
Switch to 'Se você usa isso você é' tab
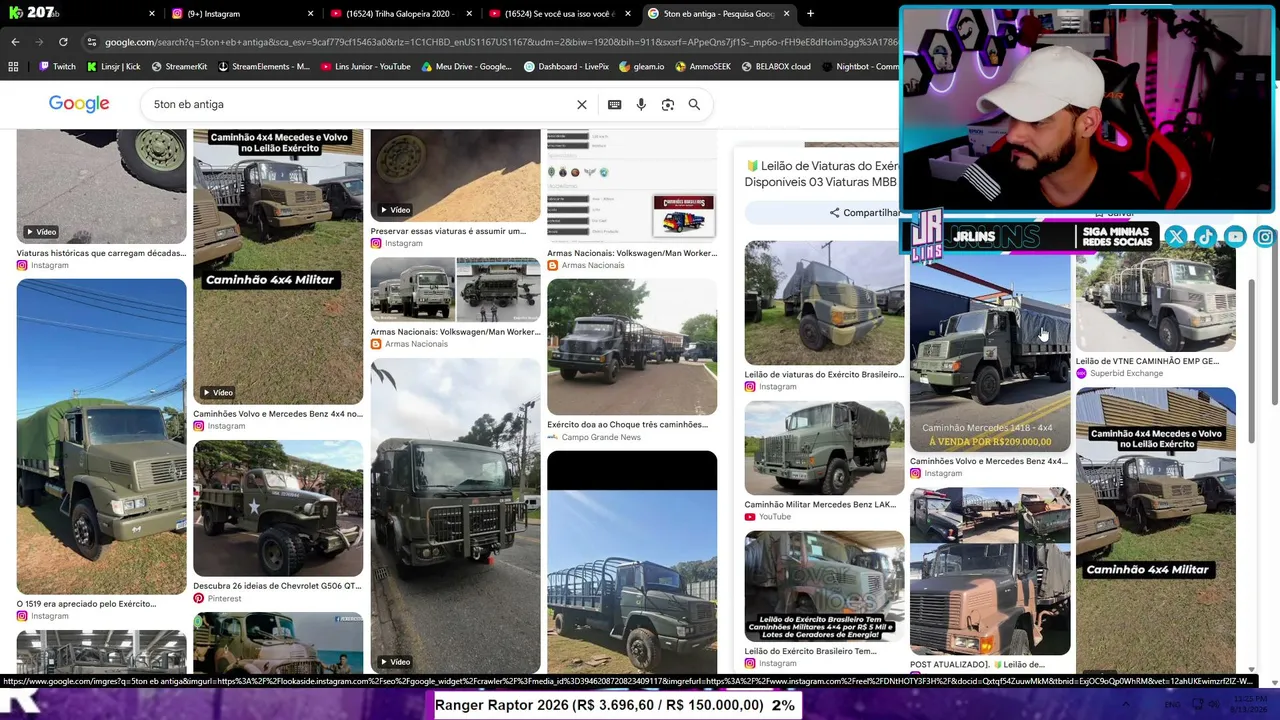(x=558, y=14)
